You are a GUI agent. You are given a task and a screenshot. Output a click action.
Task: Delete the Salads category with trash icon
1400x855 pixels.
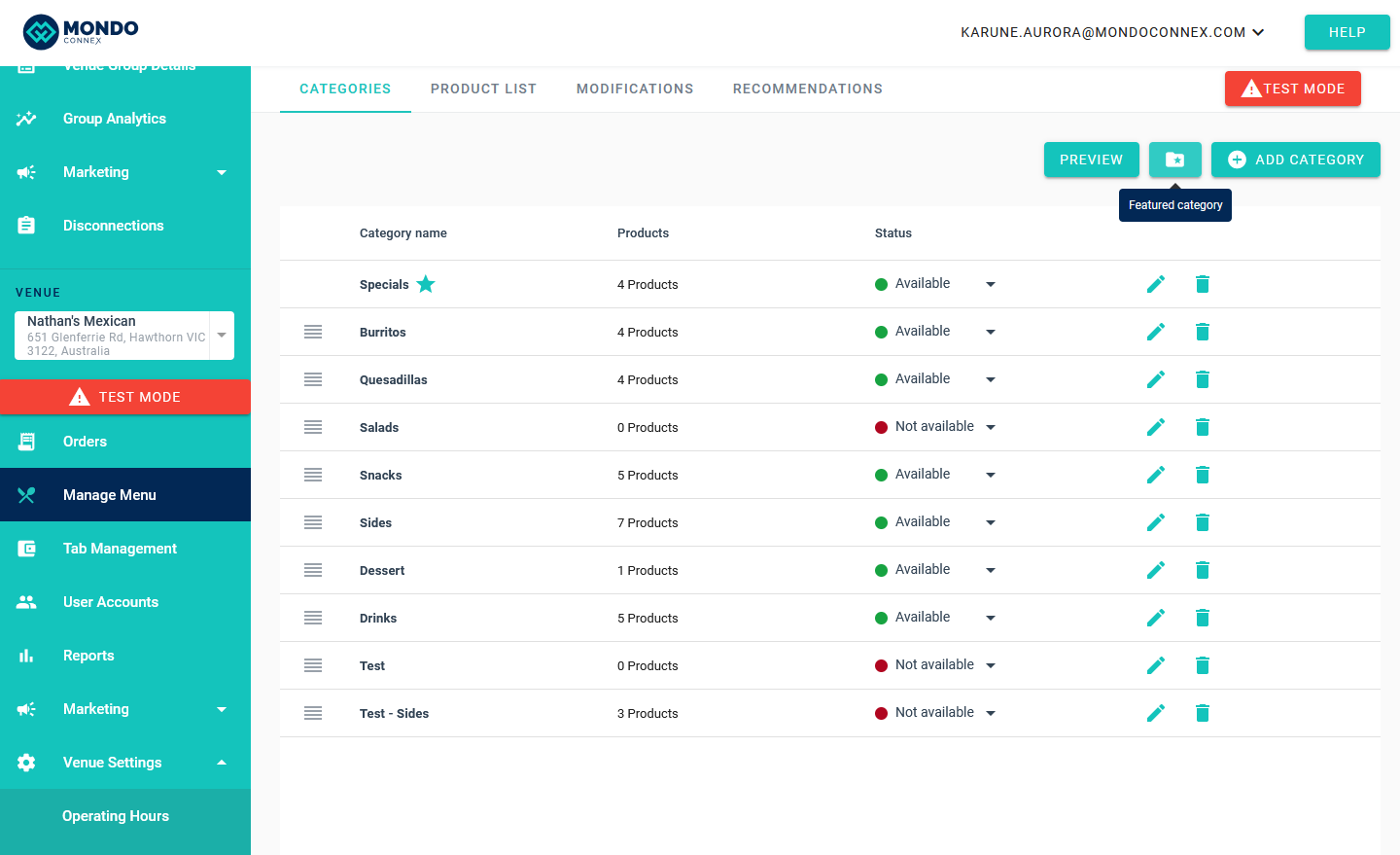(x=1202, y=427)
